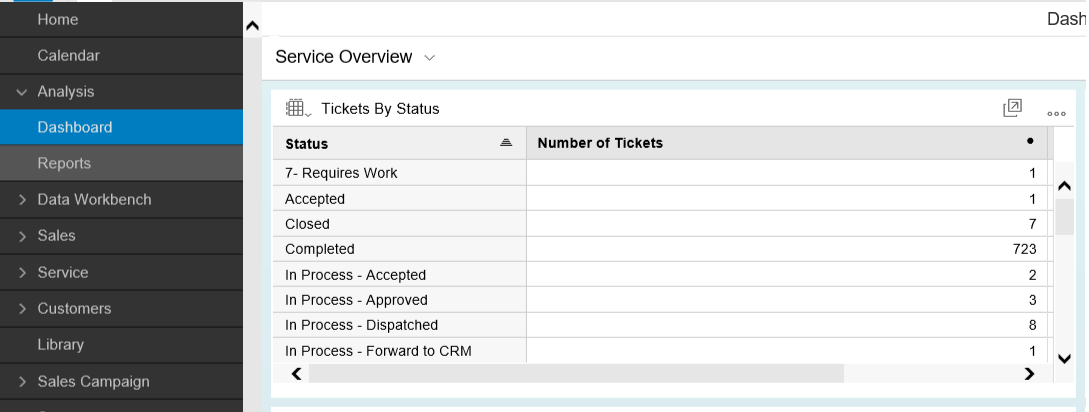Select the 'Completed' status cell
Screen dimensions: 1089x412
399,249
